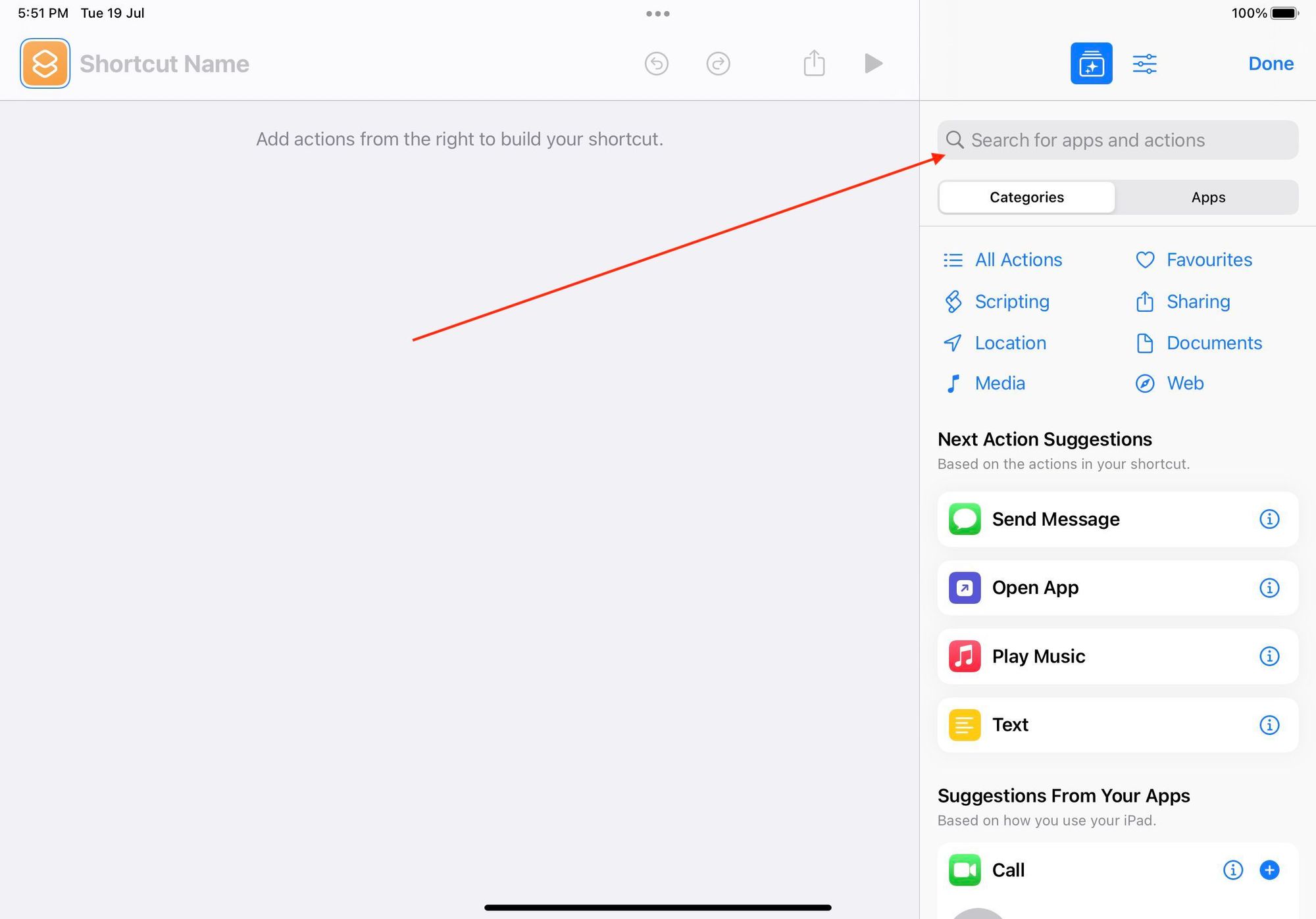
Task: Switch to the Apps tab
Action: point(1207,197)
